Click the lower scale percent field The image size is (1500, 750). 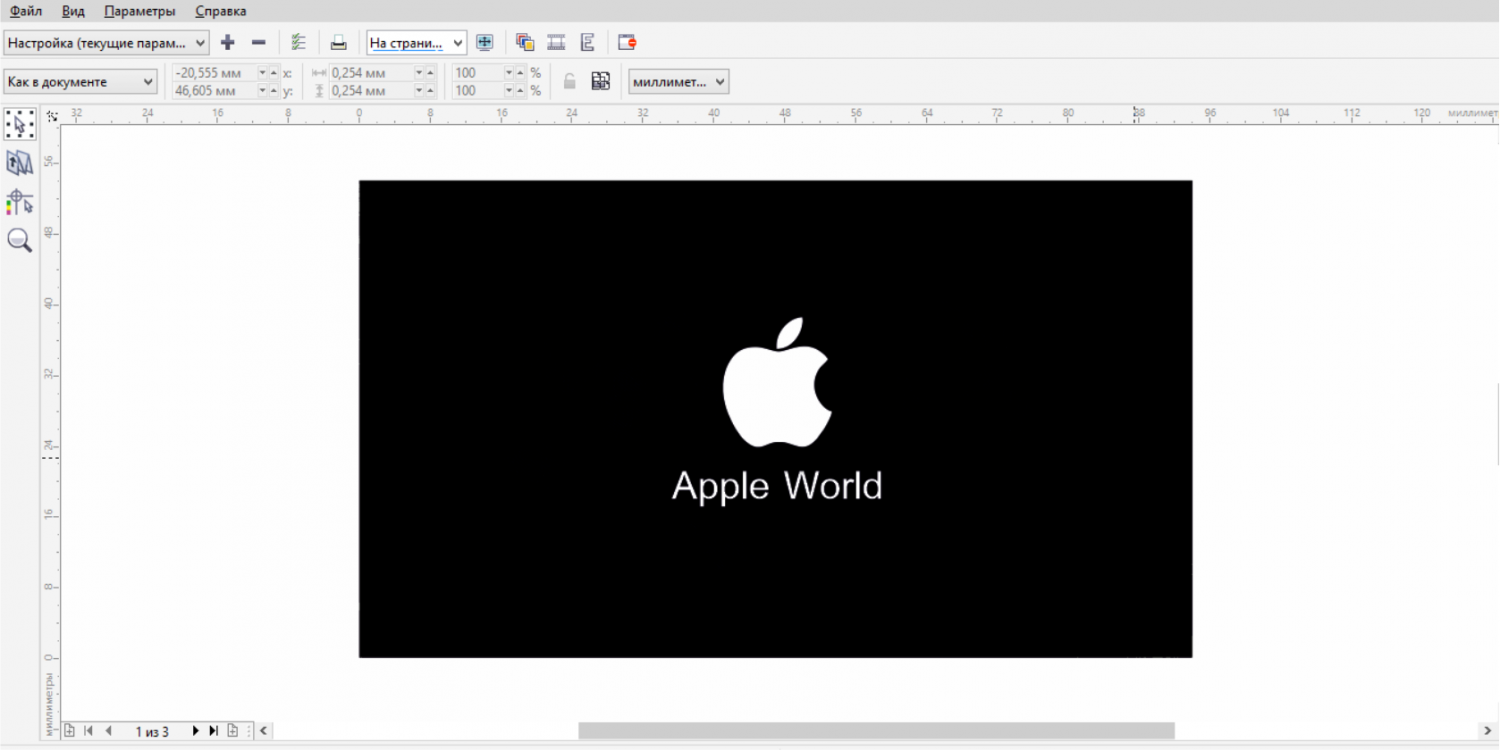(x=477, y=91)
